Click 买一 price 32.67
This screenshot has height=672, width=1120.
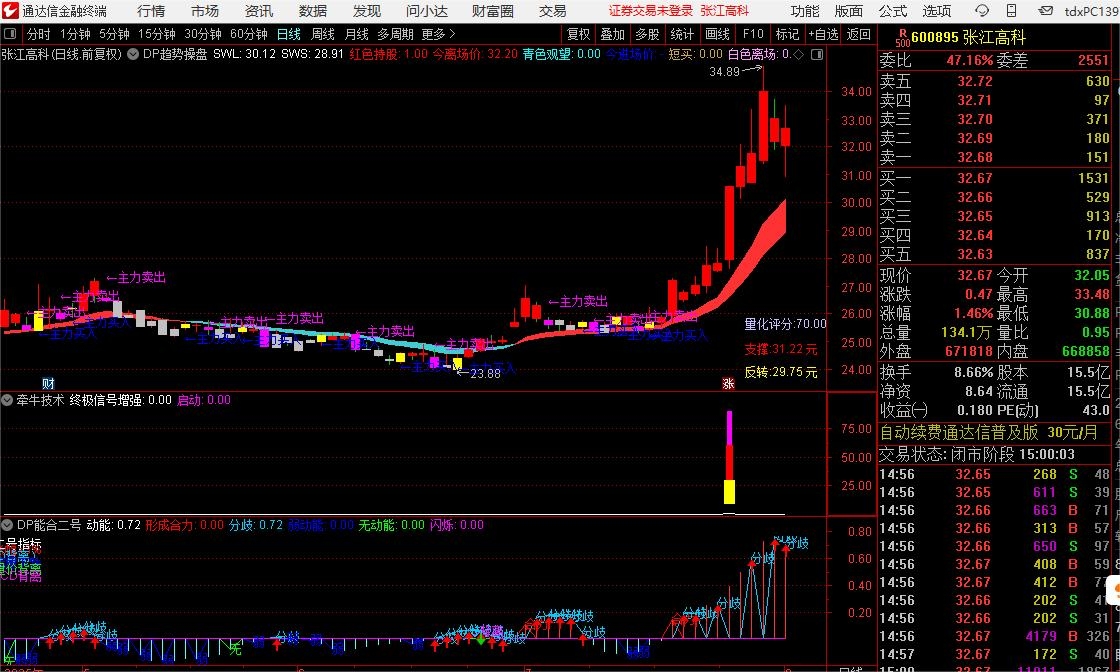point(974,178)
